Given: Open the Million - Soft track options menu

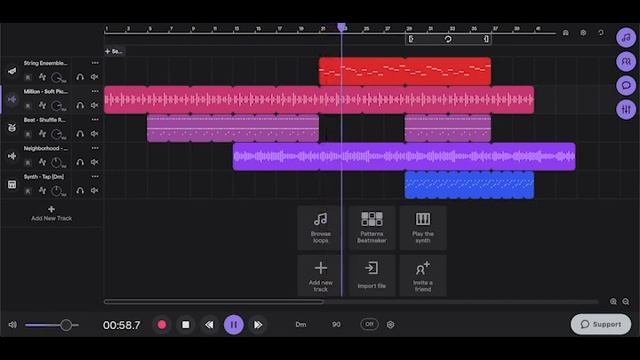Looking at the screenshot, I should click(x=95, y=91).
